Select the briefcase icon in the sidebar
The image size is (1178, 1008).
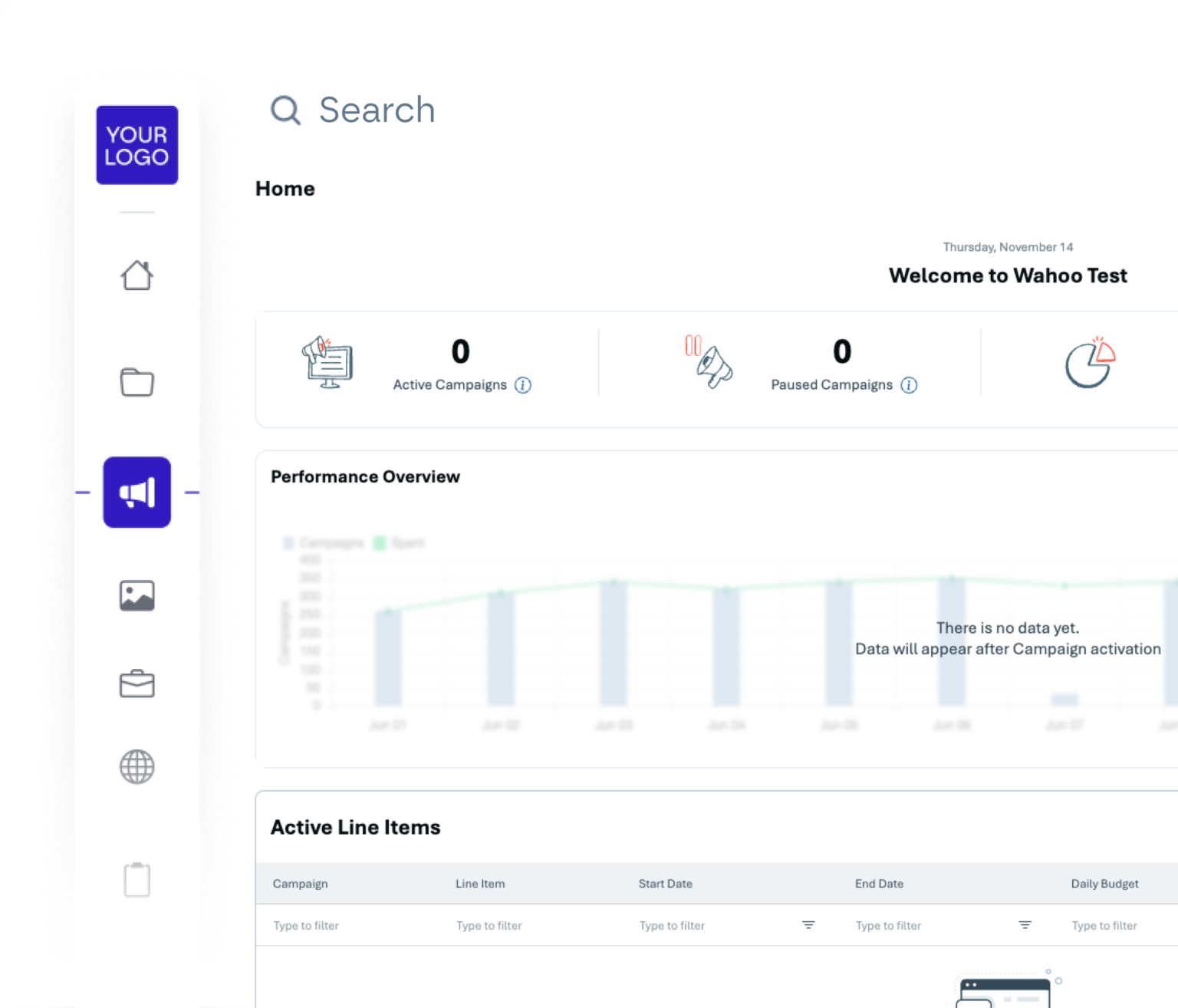click(137, 684)
